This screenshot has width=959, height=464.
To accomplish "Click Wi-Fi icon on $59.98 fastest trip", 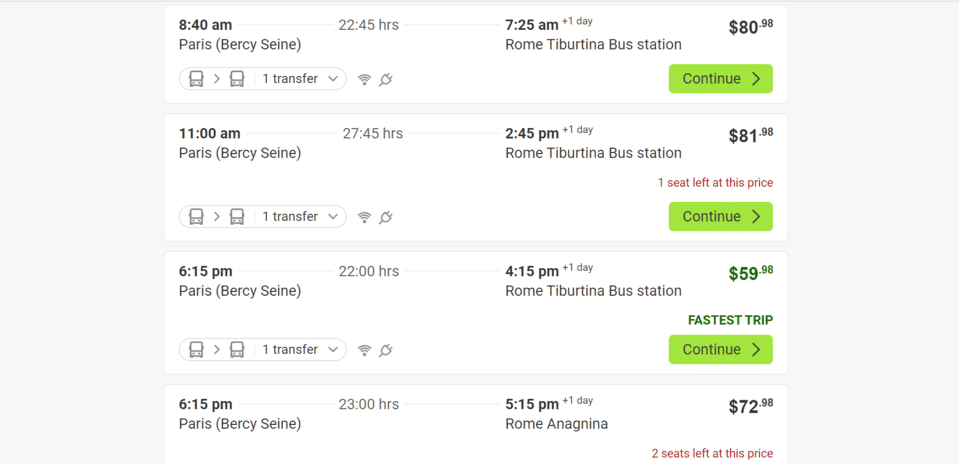I will (364, 350).
